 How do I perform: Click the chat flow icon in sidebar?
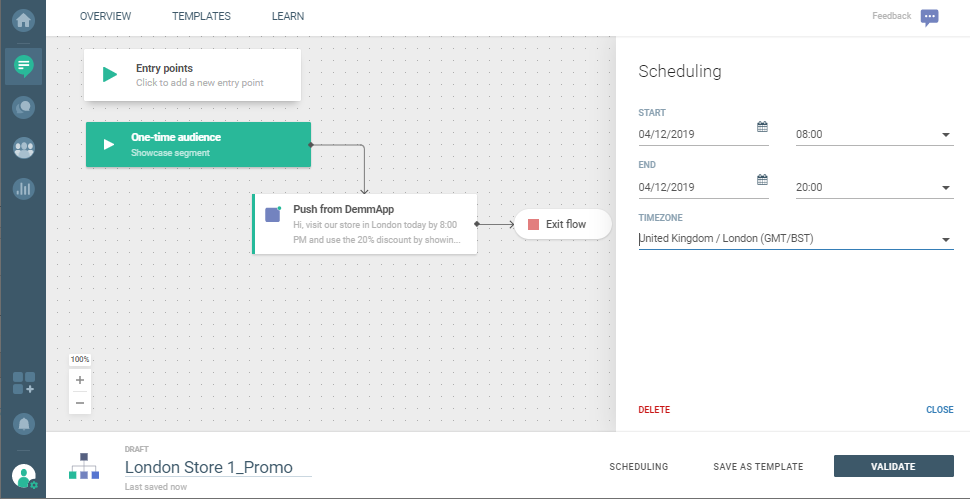23,66
